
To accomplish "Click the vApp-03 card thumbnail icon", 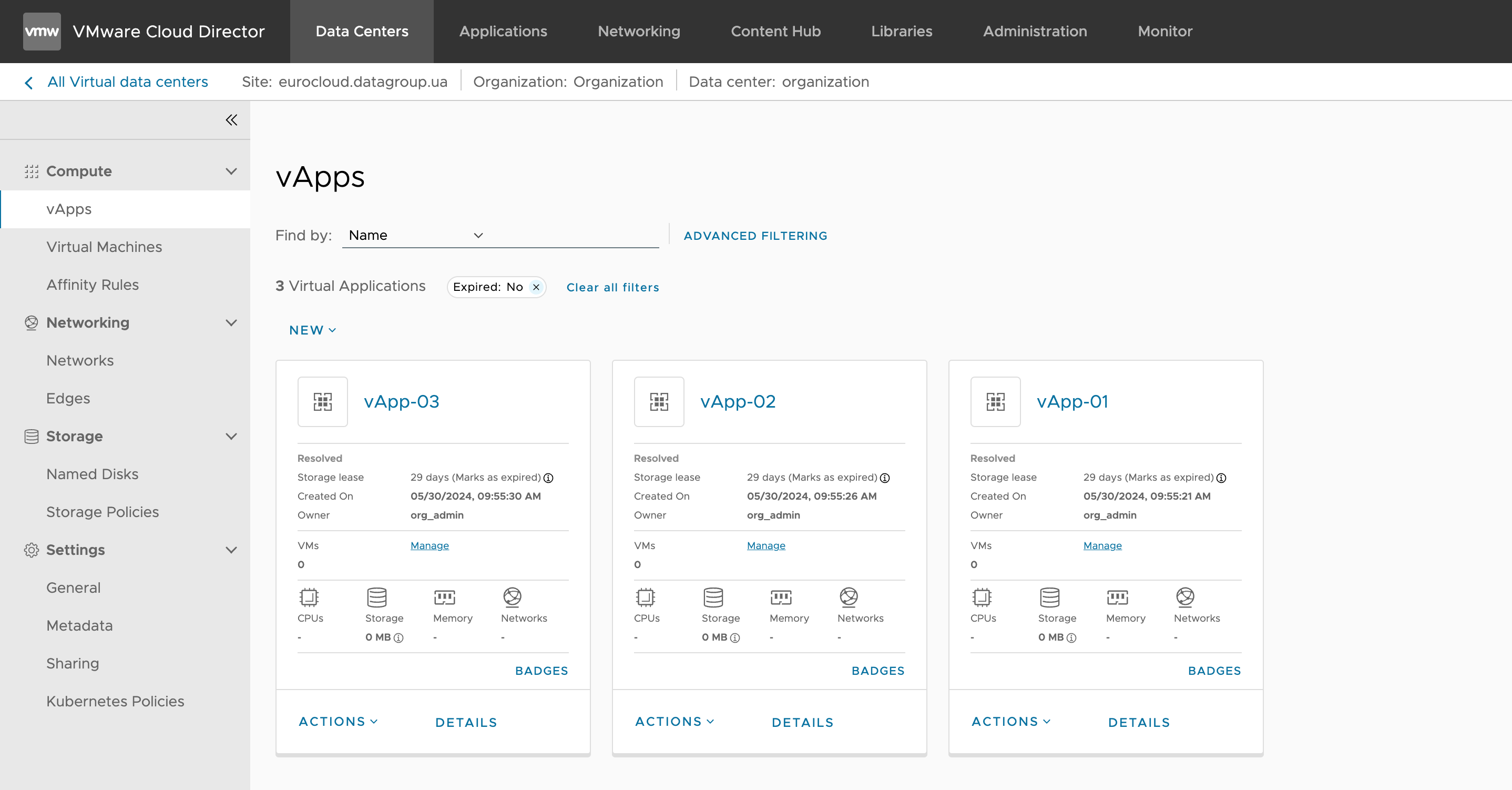I will [323, 402].
